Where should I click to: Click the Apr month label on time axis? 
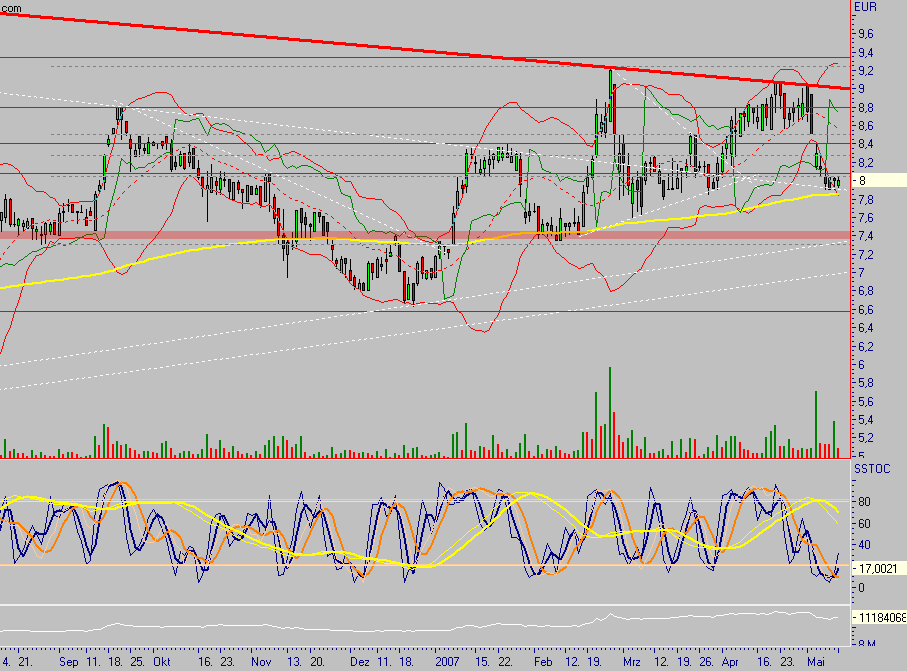[730, 662]
